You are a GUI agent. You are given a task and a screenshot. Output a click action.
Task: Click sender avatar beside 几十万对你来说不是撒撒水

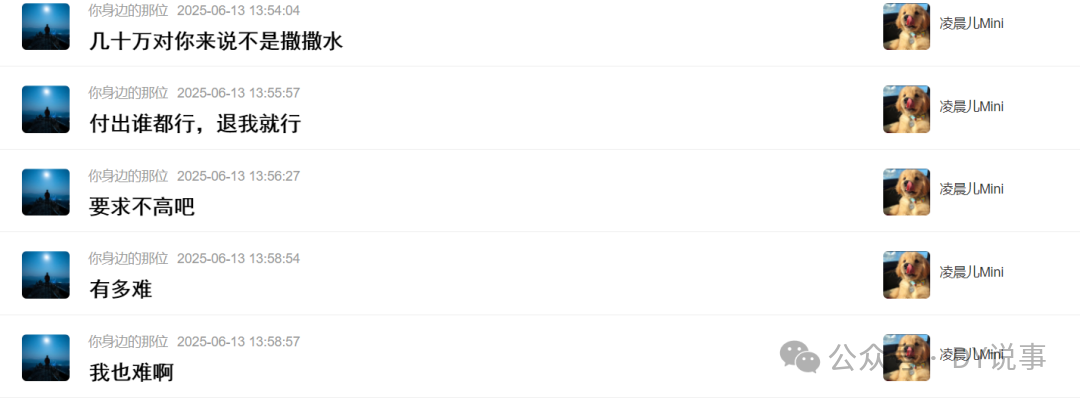pos(45,26)
